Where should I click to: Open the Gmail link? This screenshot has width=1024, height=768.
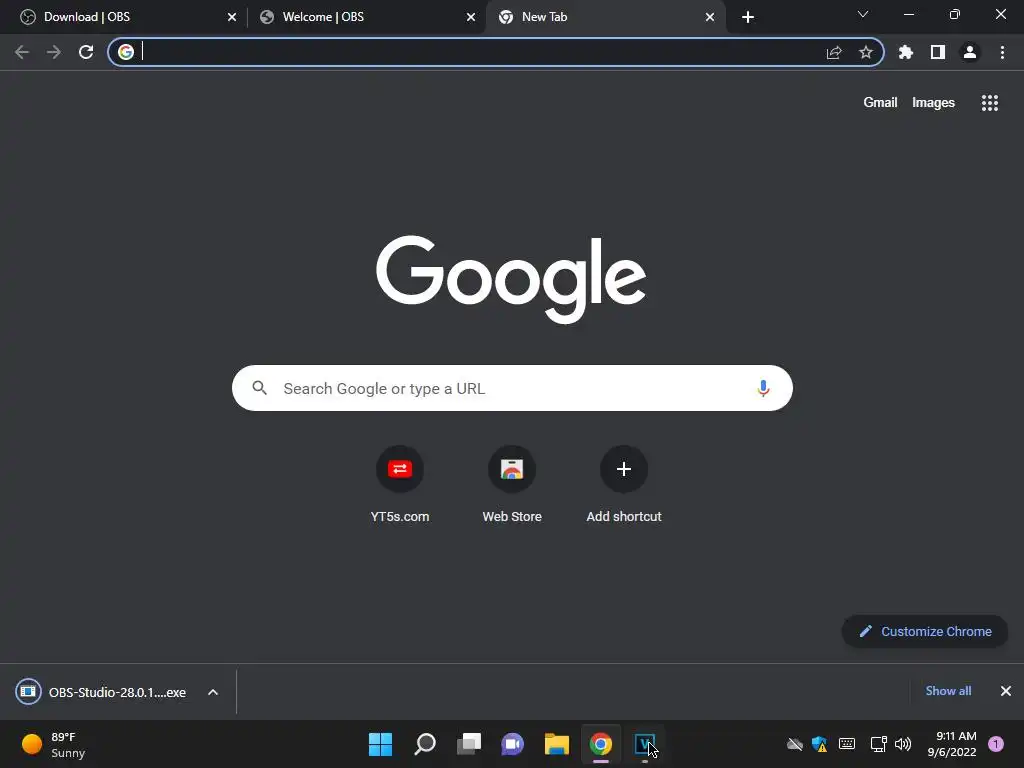(880, 103)
